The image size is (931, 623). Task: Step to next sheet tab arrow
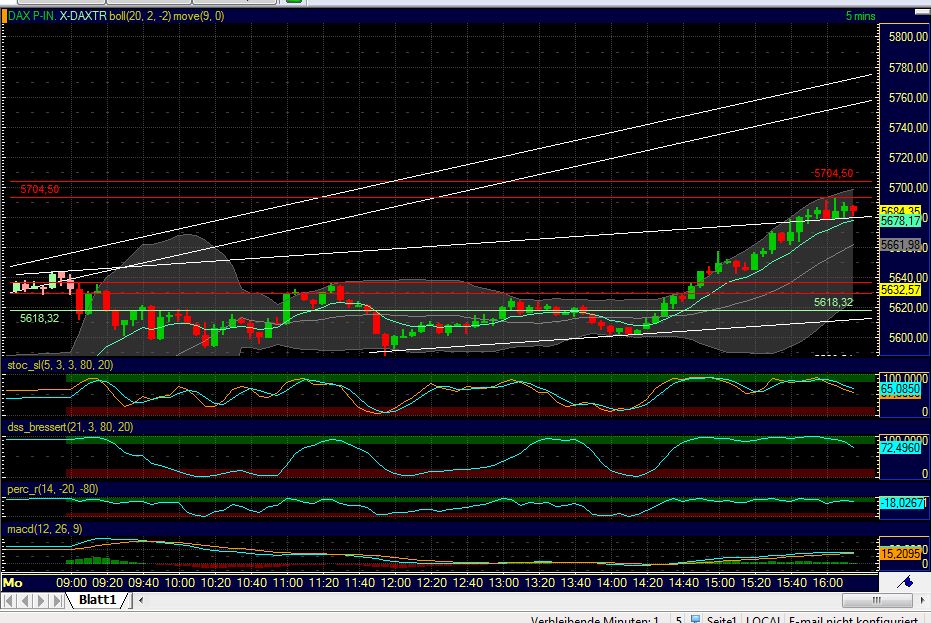tap(42, 601)
